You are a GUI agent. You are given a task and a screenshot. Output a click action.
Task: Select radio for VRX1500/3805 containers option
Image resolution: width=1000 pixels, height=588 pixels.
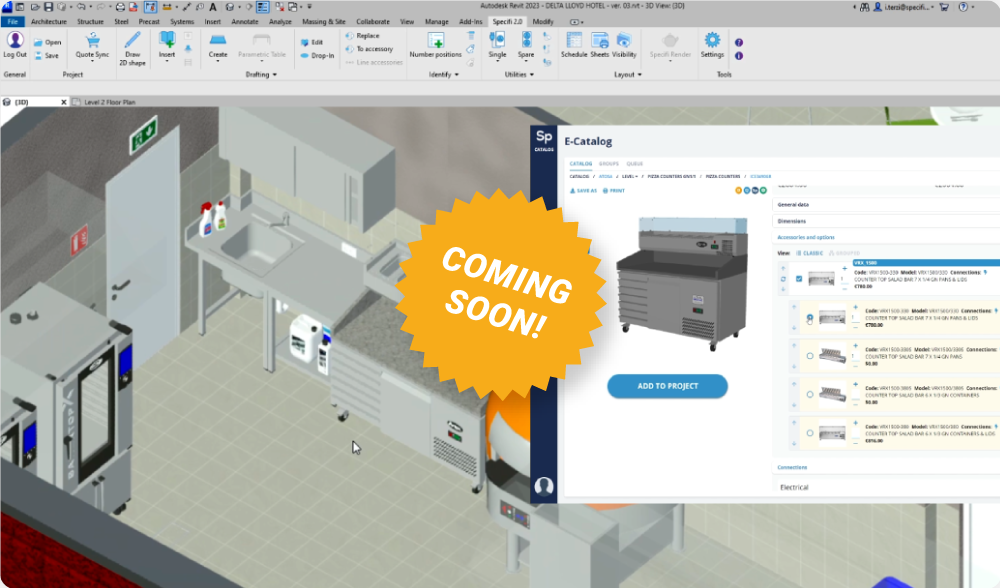click(x=809, y=394)
